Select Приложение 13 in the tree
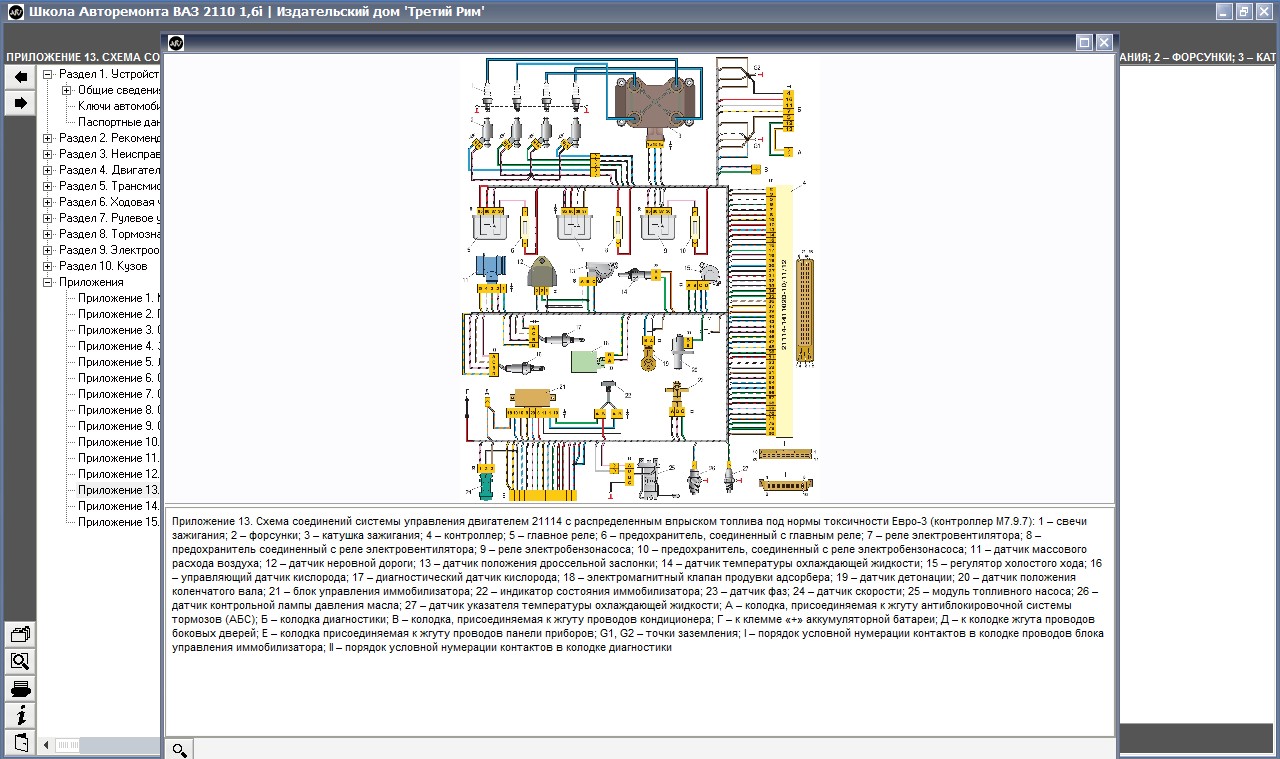 (118, 490)
